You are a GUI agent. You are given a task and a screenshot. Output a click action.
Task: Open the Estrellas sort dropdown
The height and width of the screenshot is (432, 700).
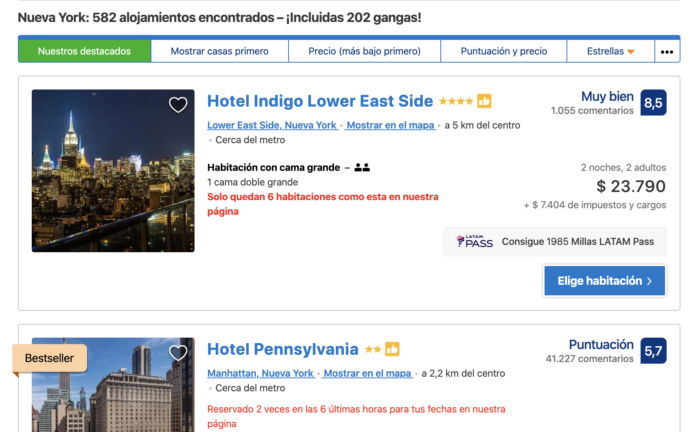610,51
